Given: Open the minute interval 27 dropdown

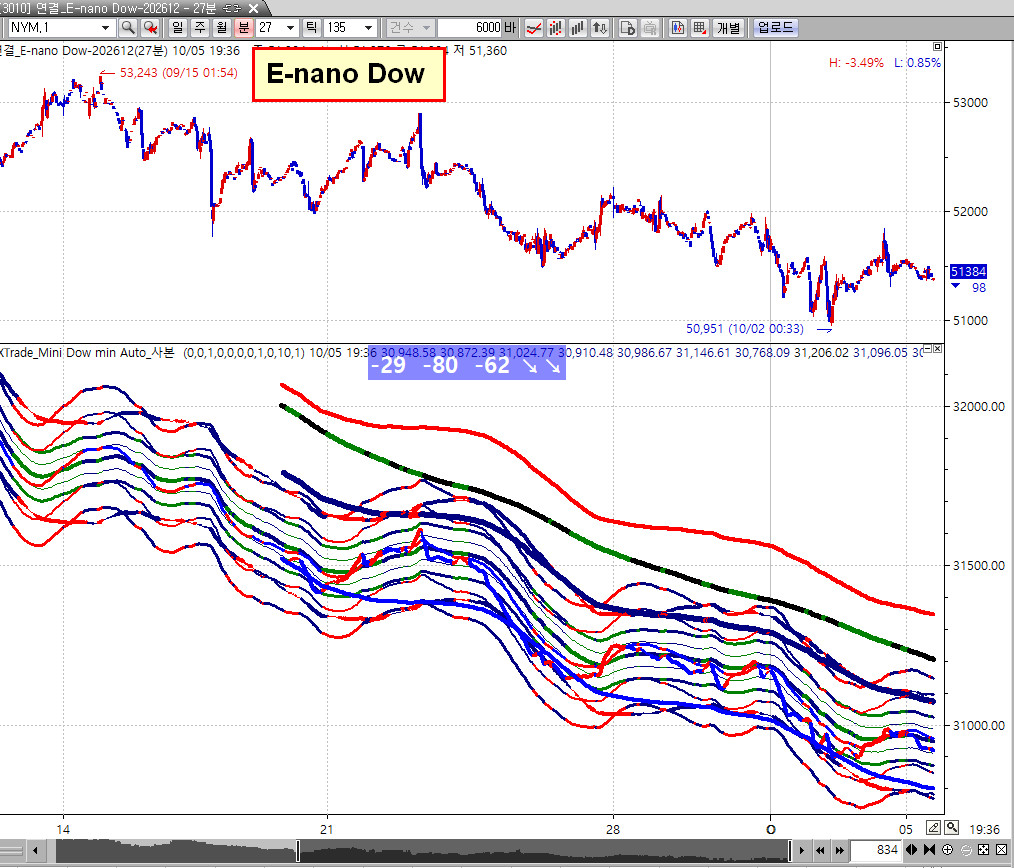Looking at the screenshot, I should tap(290, 28).
